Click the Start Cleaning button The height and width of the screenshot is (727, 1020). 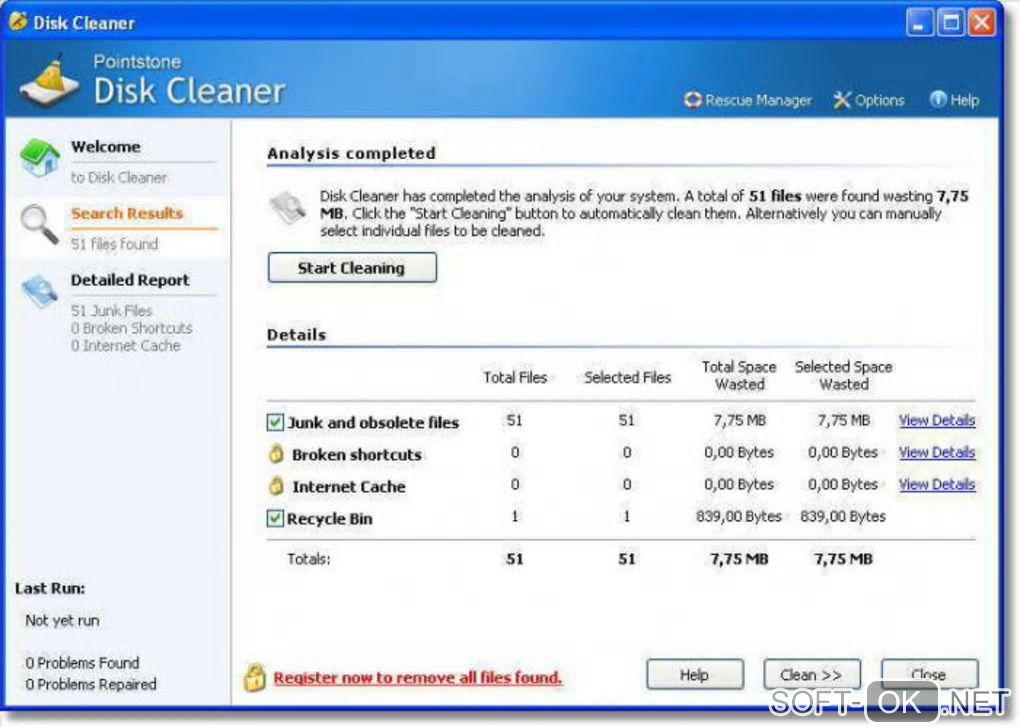(x=352, y=268)
